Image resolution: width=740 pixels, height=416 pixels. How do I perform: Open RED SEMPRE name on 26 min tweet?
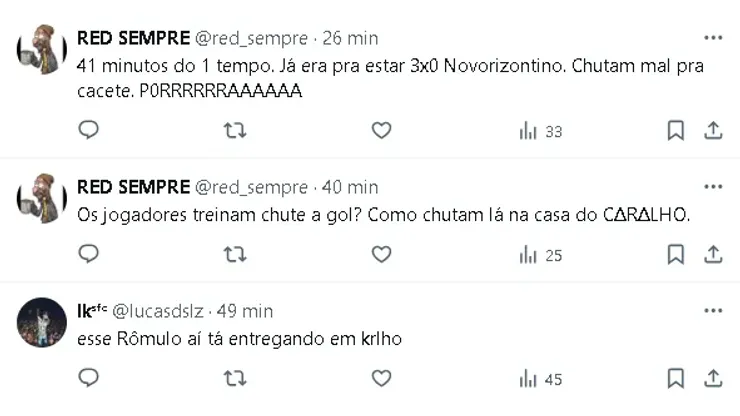click(132, 38)
